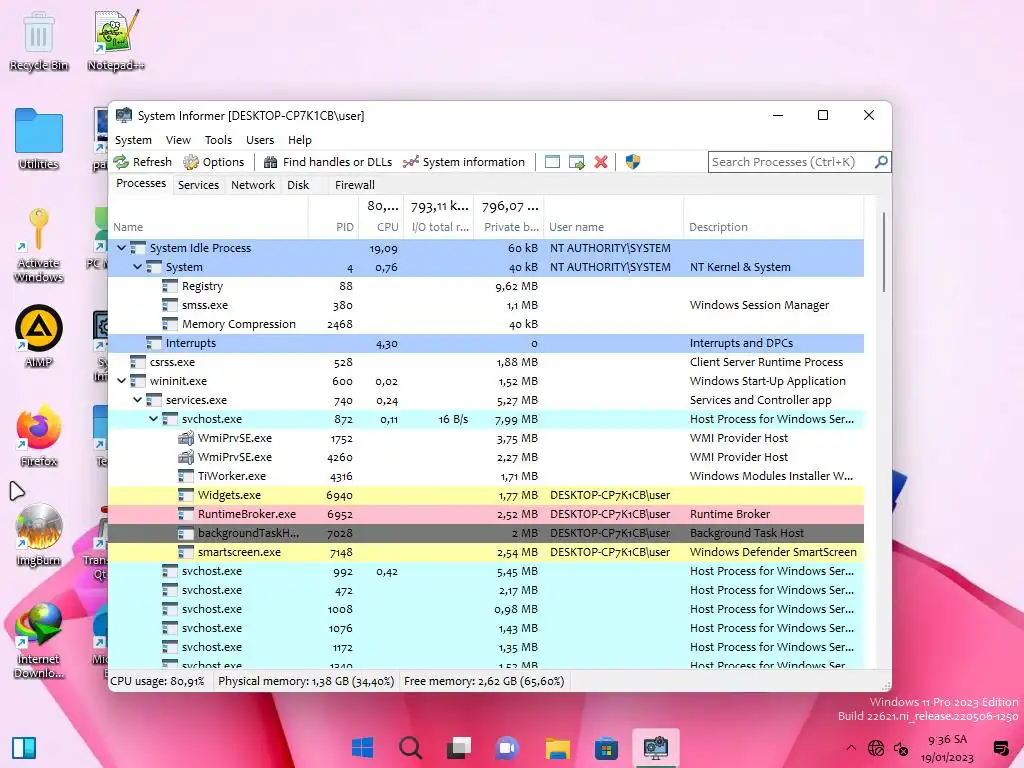Open Internet Download Manager desktop shortcut
This screenshot has width=1024, height=768.
(x=39, y=640)
